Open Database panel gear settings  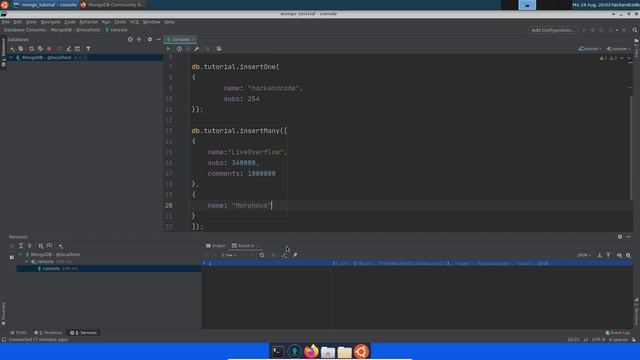click(150, 40)
